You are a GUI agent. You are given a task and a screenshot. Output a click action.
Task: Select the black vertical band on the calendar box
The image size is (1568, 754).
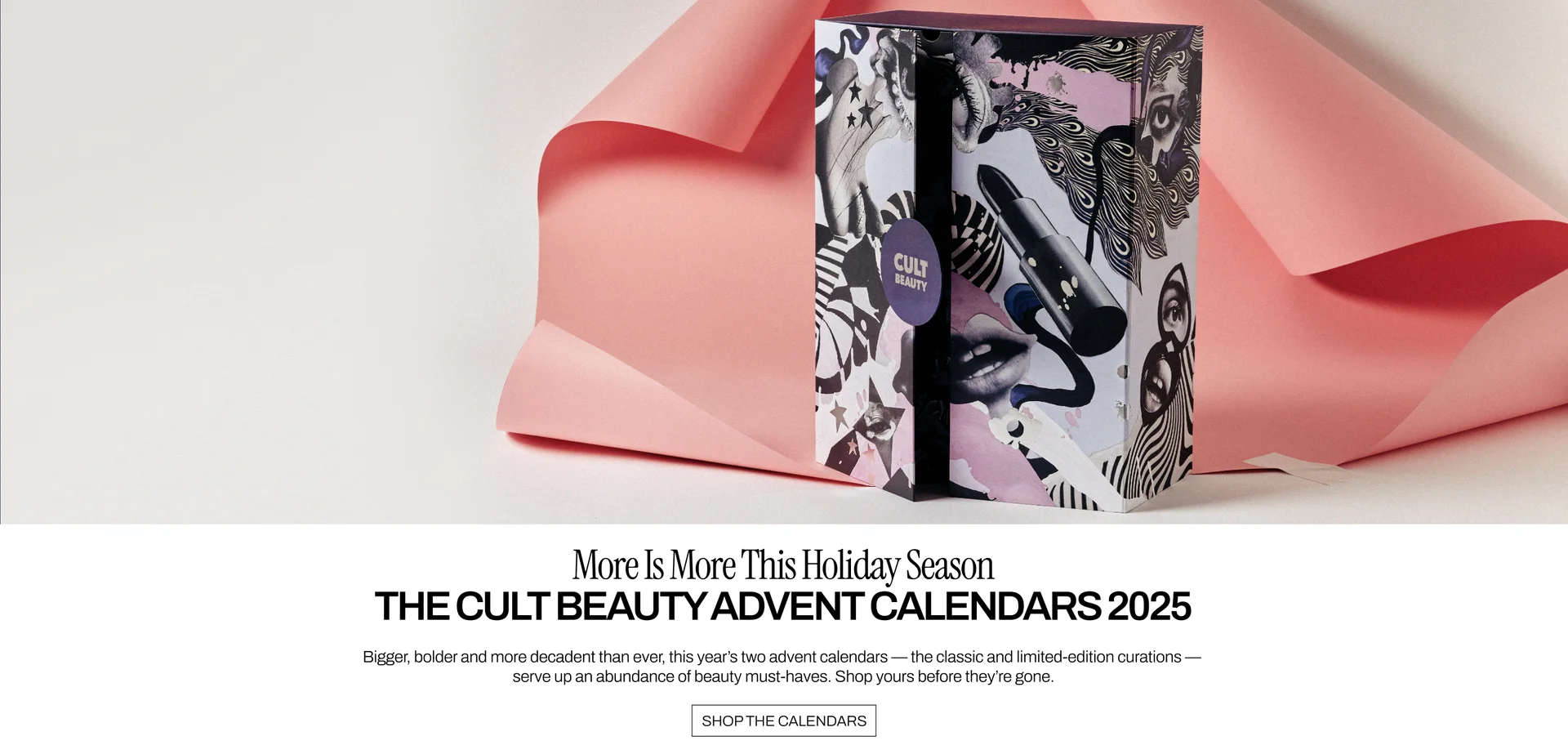933,270
